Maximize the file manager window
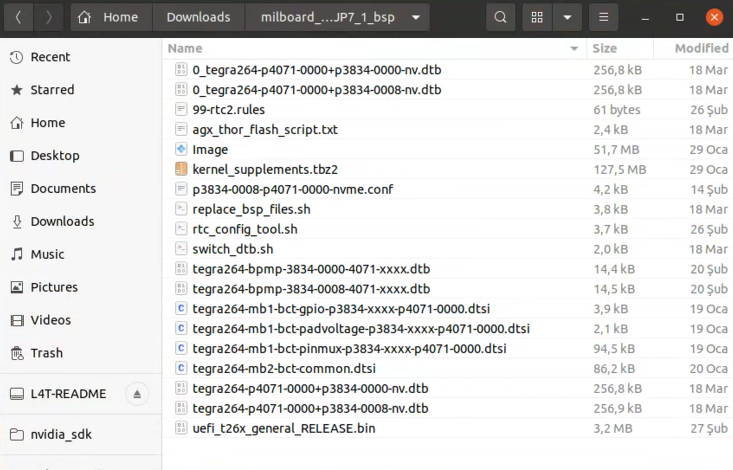Screen dimensions: 733x470 [680, 17]
